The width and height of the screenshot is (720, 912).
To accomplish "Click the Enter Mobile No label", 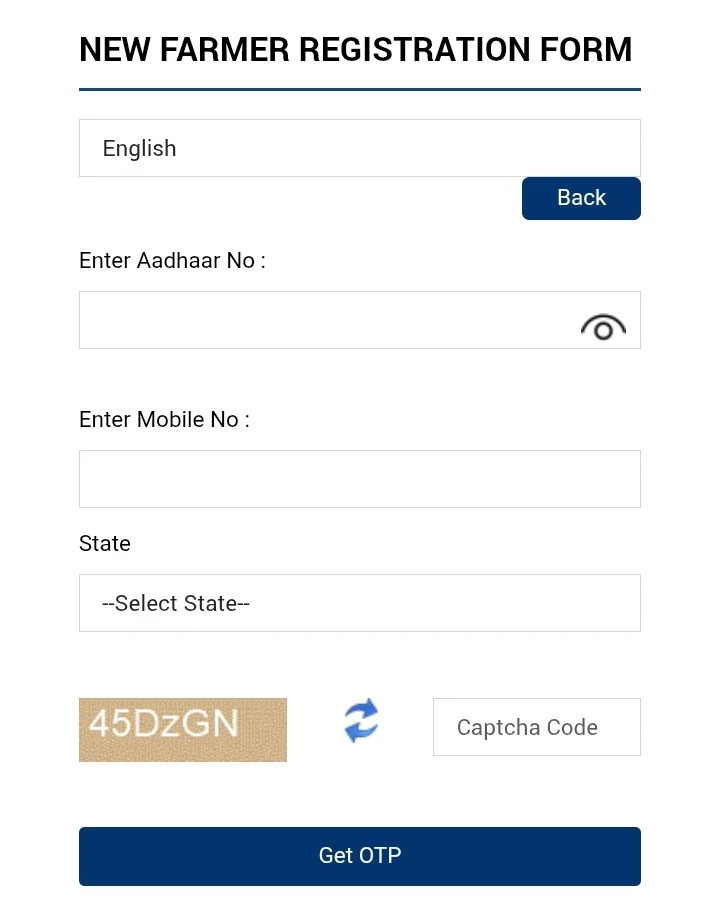I will click(164, 420).
